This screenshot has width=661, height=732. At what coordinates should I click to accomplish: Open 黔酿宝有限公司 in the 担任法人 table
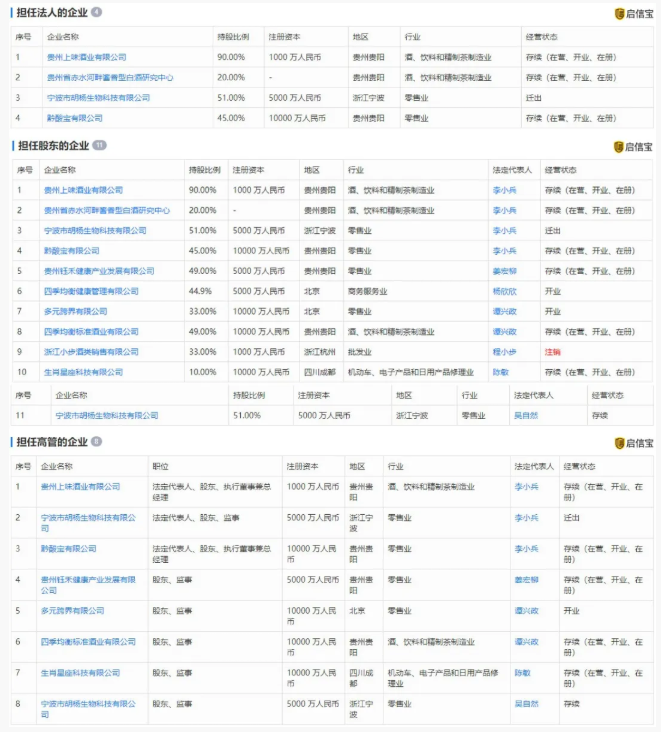click(75, 118)
